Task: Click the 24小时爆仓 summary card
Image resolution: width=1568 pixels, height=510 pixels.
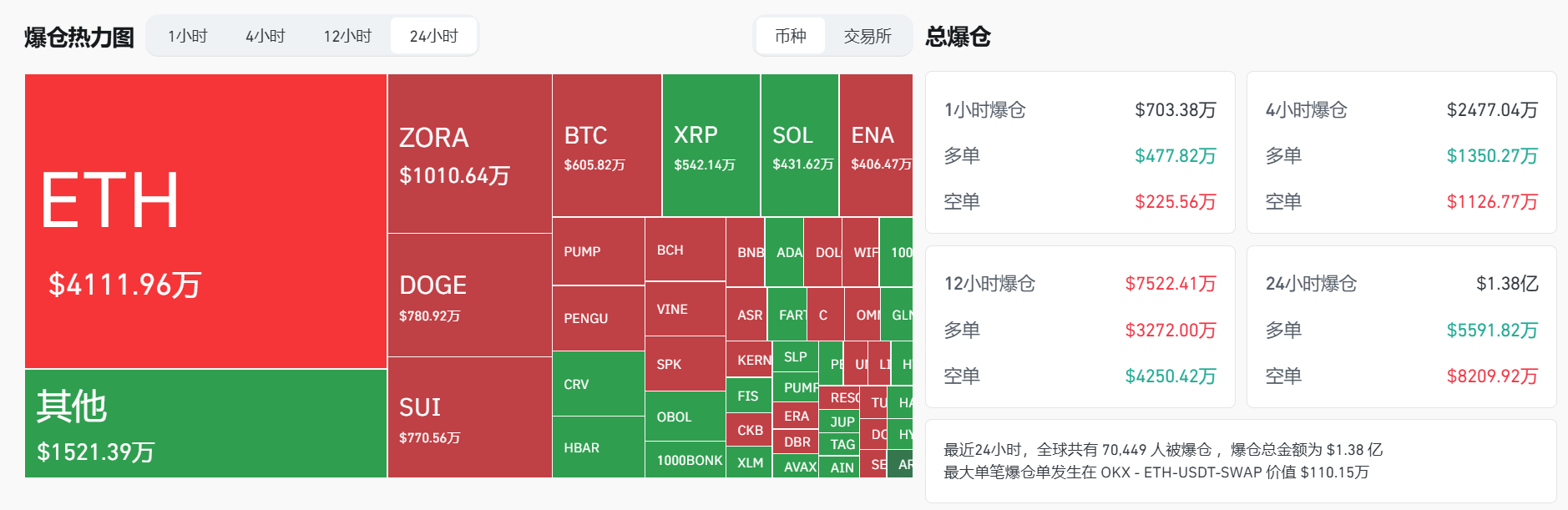Action: (x=1401, y=327)
